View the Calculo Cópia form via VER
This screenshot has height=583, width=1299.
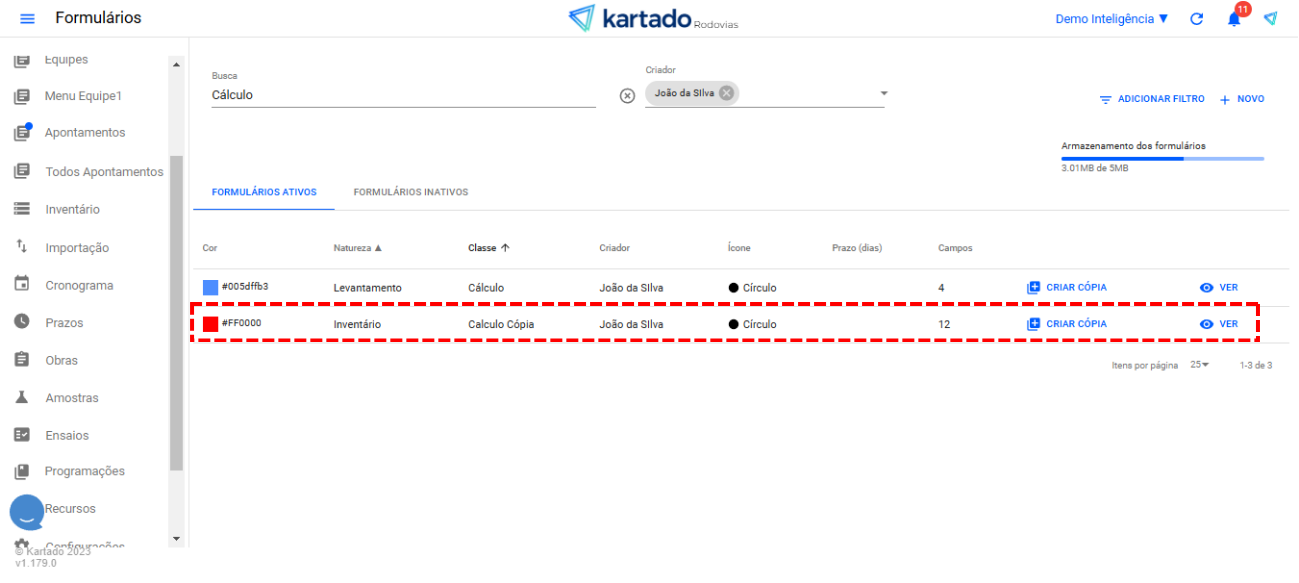(1219, 324)
